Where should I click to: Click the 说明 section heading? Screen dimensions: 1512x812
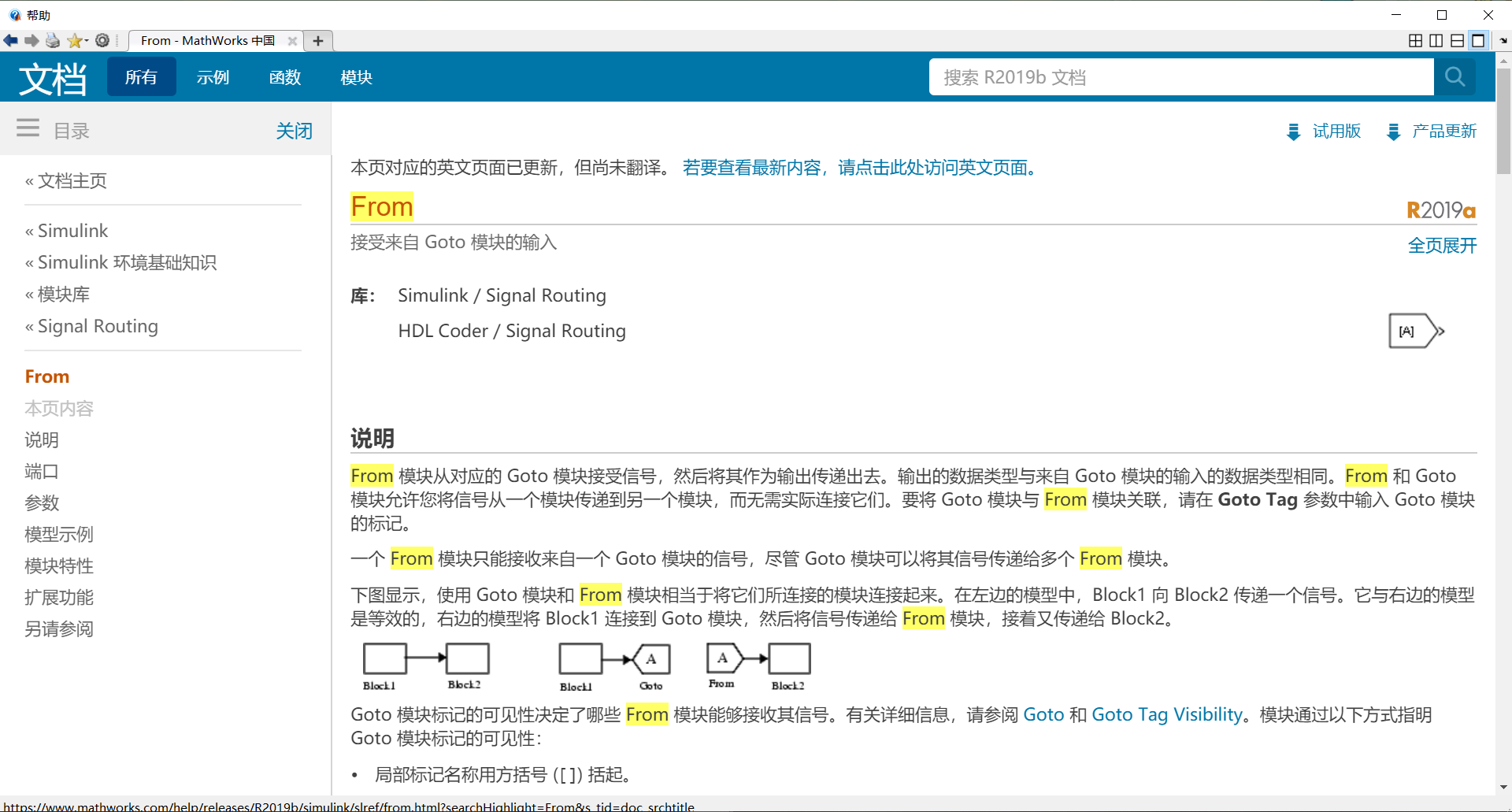(372, 439)
